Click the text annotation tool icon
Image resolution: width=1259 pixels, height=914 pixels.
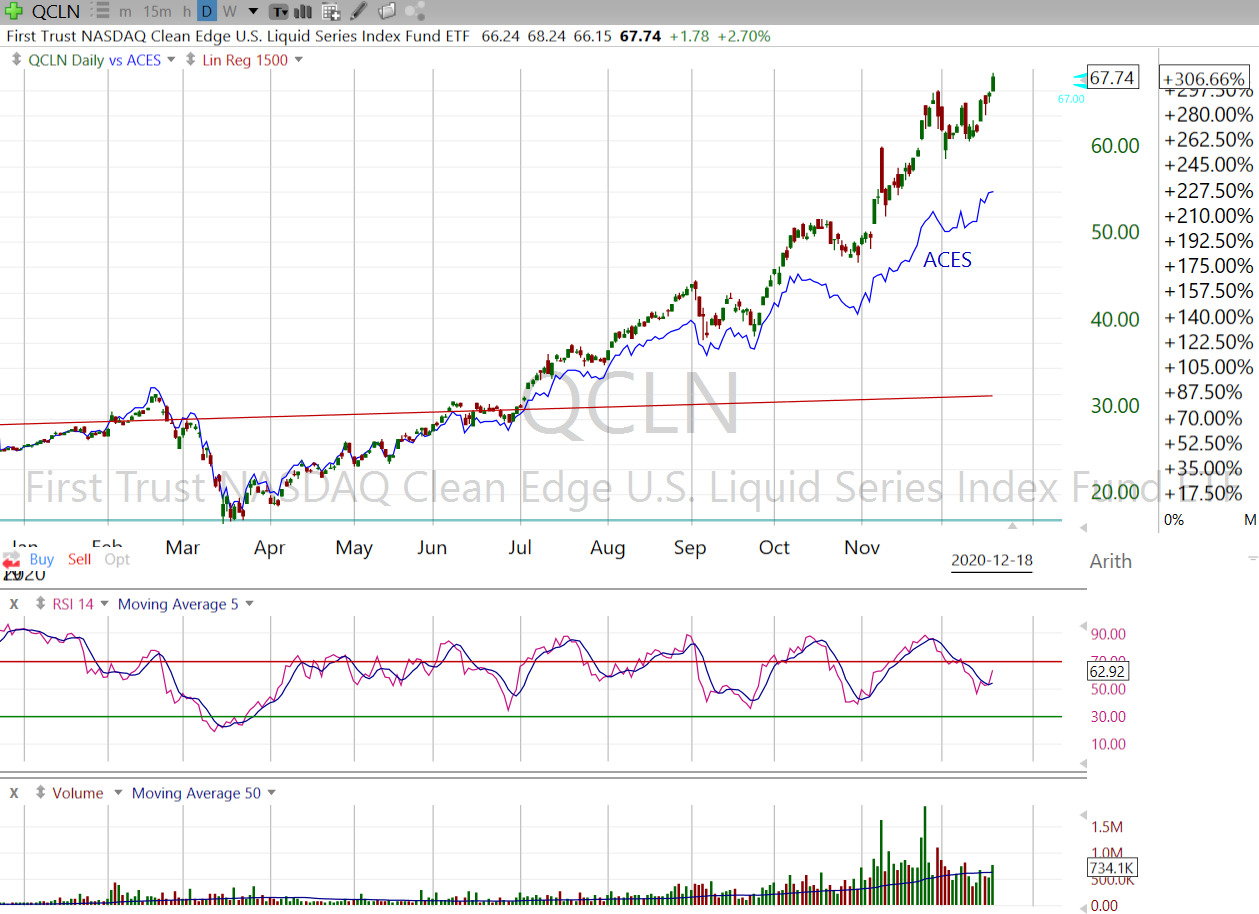pyautogui.click(x=279, y=12)
